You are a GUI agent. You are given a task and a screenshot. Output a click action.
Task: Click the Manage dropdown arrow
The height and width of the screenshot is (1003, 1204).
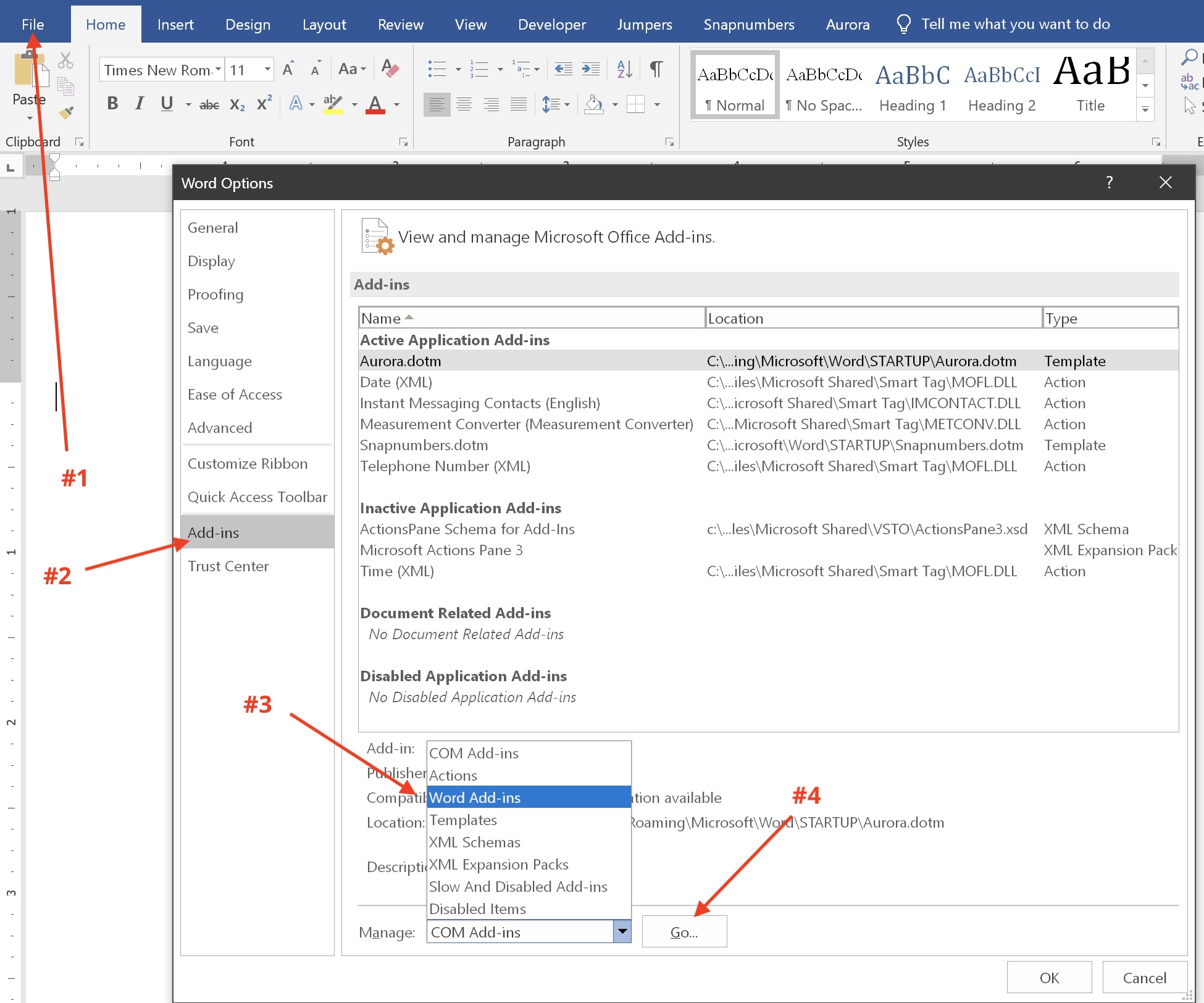[x=622, y=931]
